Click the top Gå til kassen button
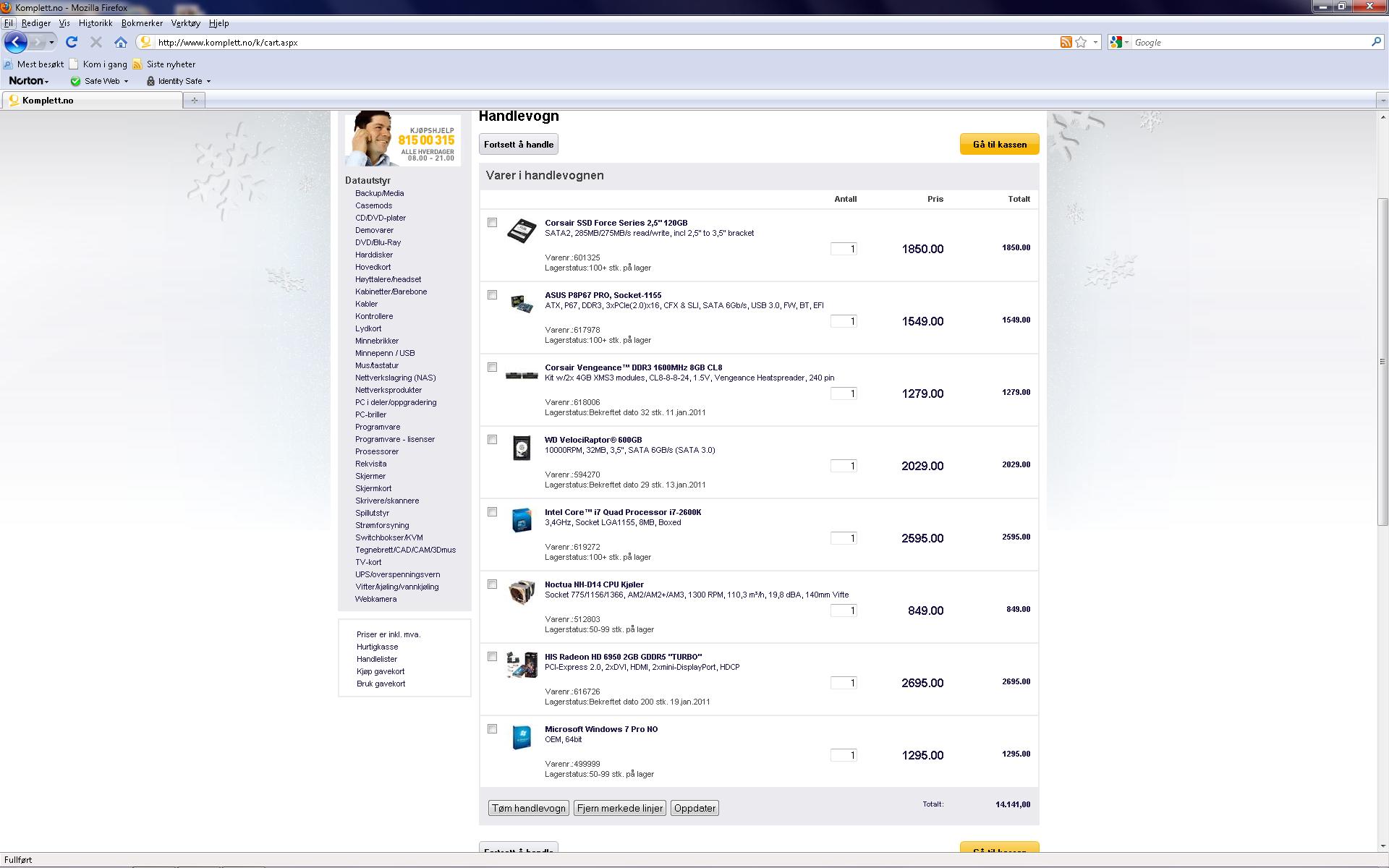The height and width of the screenshot is (868, 1389). coord(999,144)
